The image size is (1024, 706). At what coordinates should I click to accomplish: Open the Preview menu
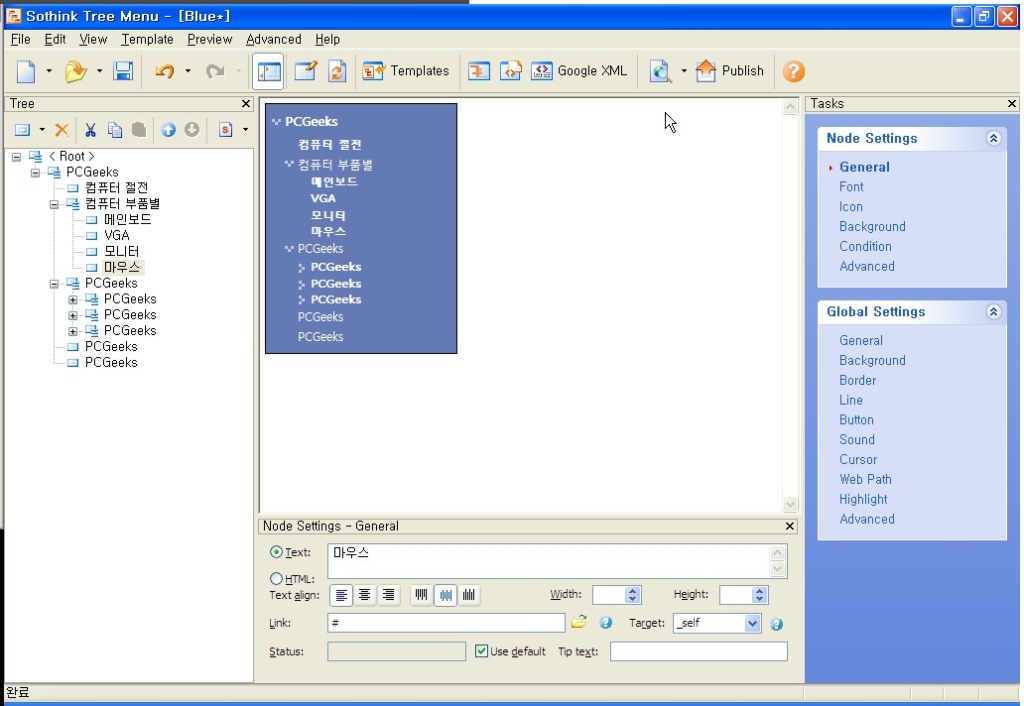coord(210,39)
